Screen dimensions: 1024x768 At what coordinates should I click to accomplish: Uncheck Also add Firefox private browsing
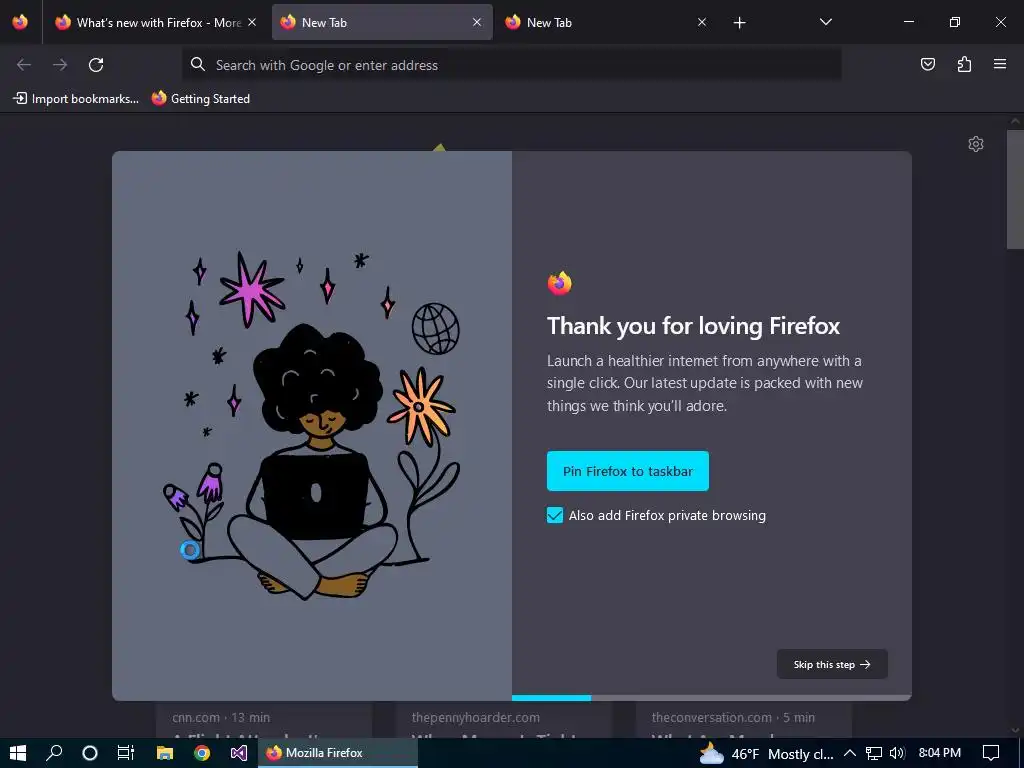[554, 515]
